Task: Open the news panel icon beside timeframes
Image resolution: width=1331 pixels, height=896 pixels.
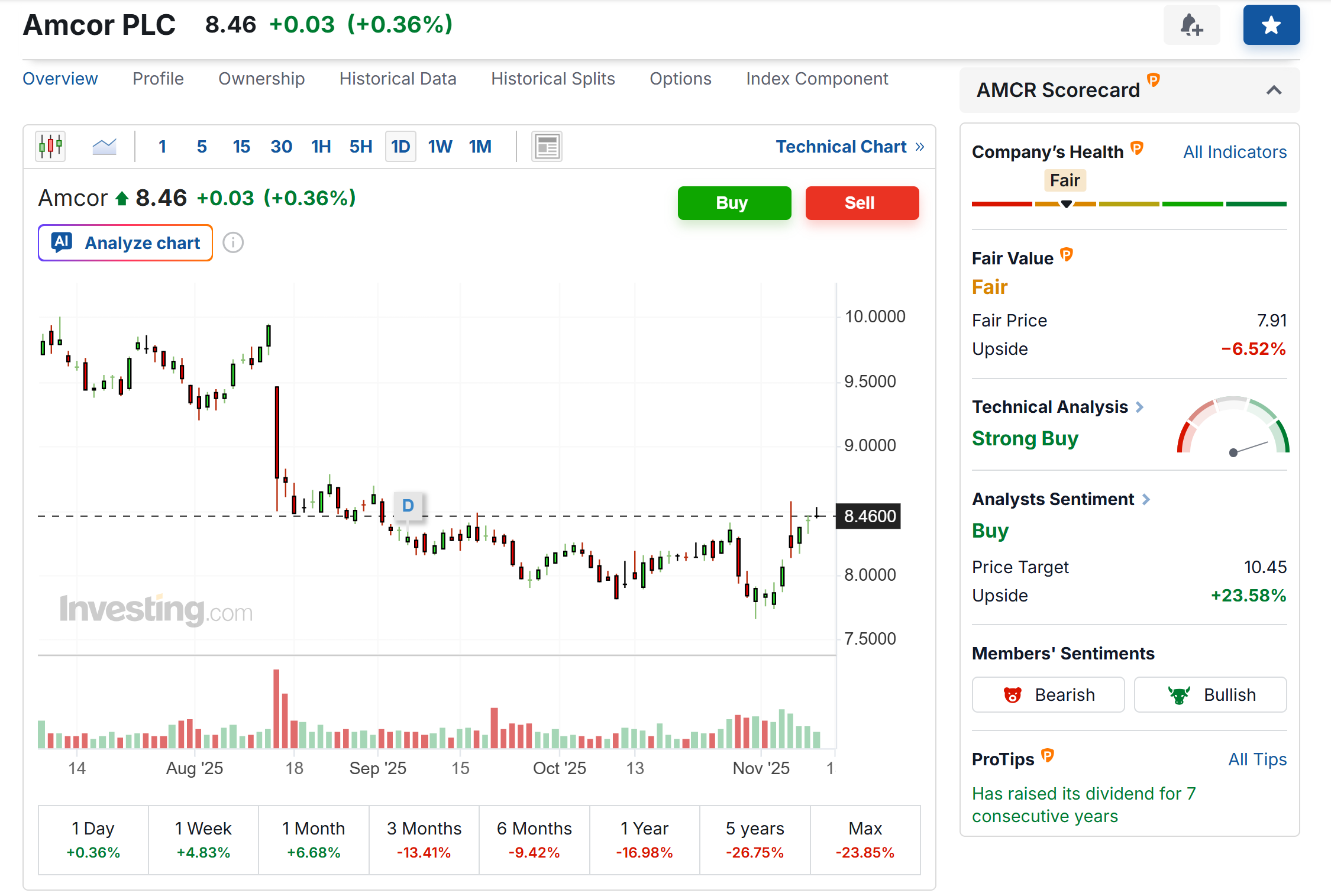Action: pos(546,146)
